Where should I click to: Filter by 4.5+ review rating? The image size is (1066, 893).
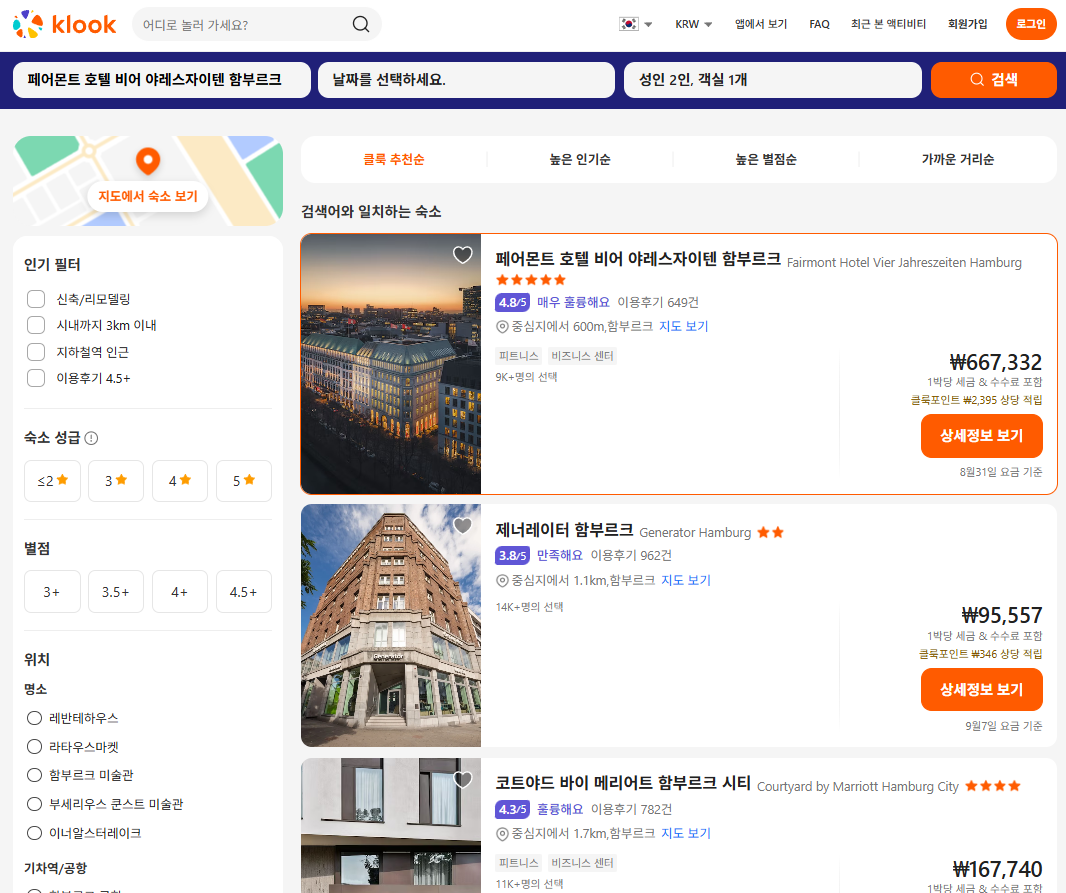(243, 592)
